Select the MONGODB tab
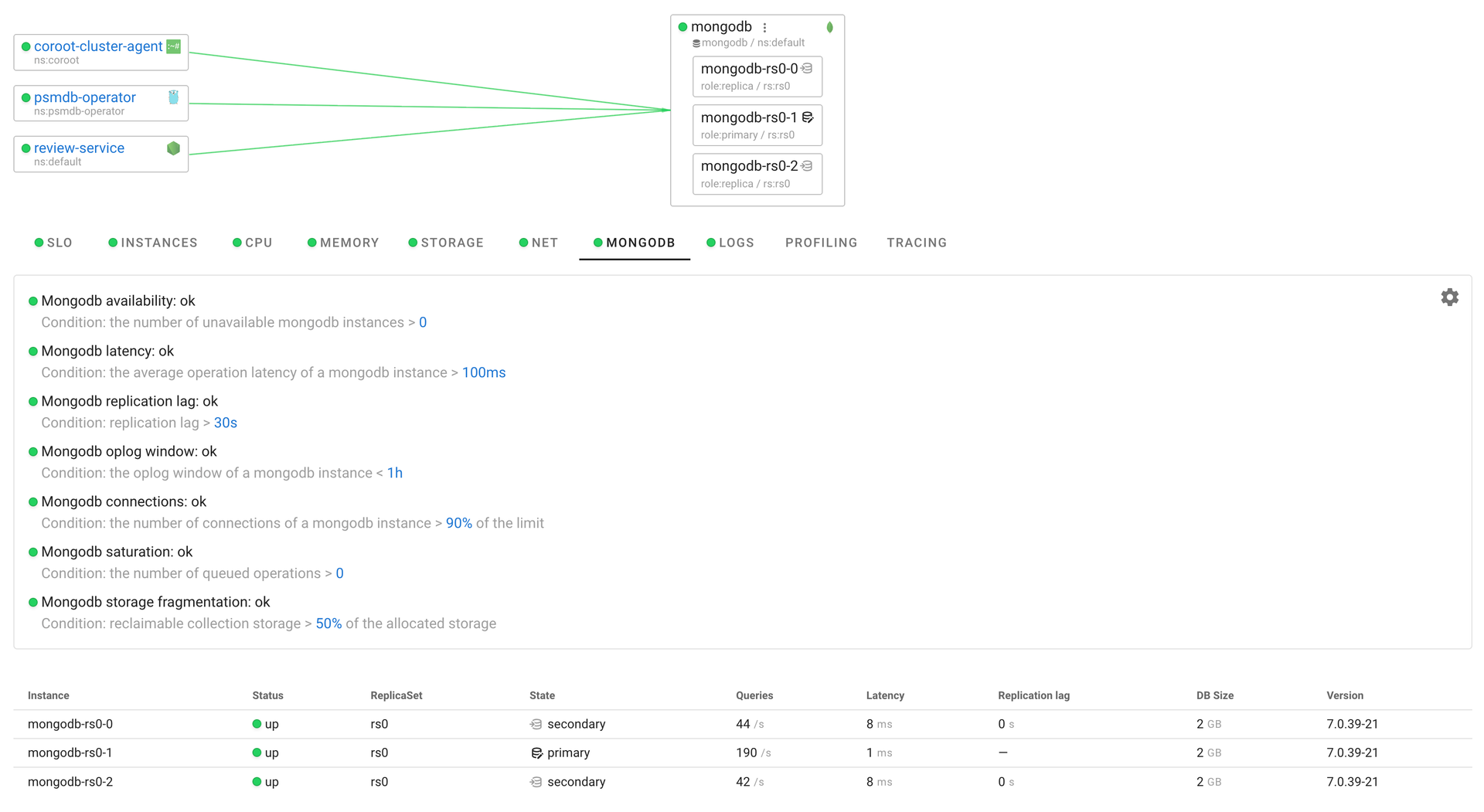The width and height of the screenshot is (1484, 812). 635,243
